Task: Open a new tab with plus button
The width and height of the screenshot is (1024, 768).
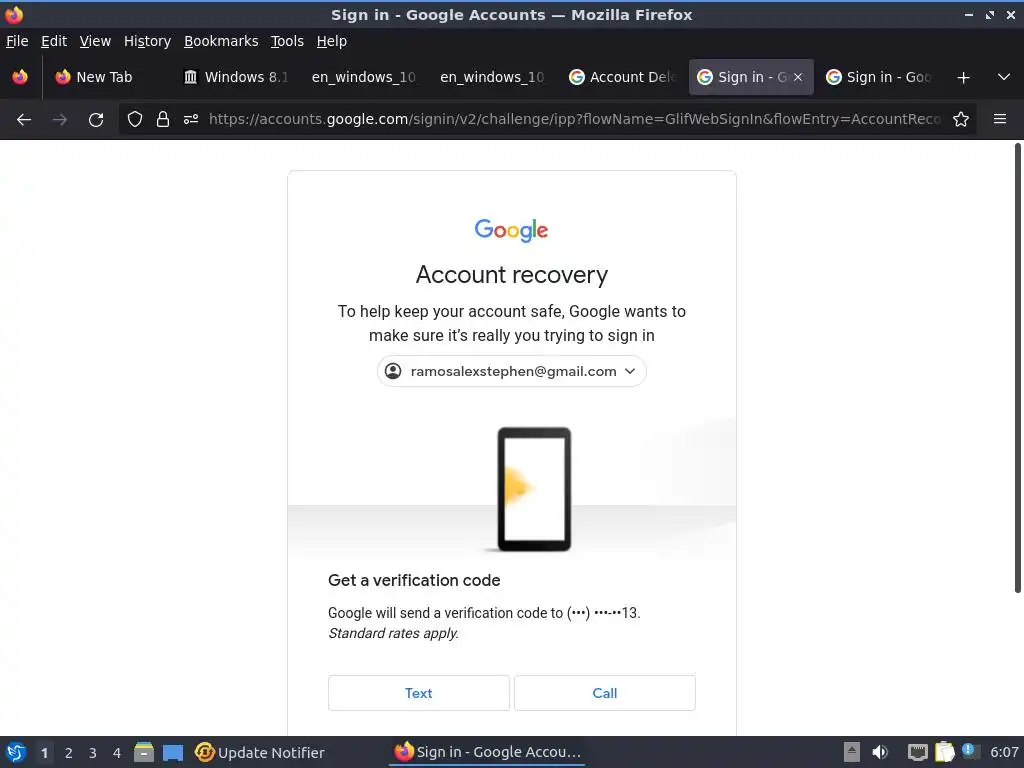Action: [x=963, y=78]
